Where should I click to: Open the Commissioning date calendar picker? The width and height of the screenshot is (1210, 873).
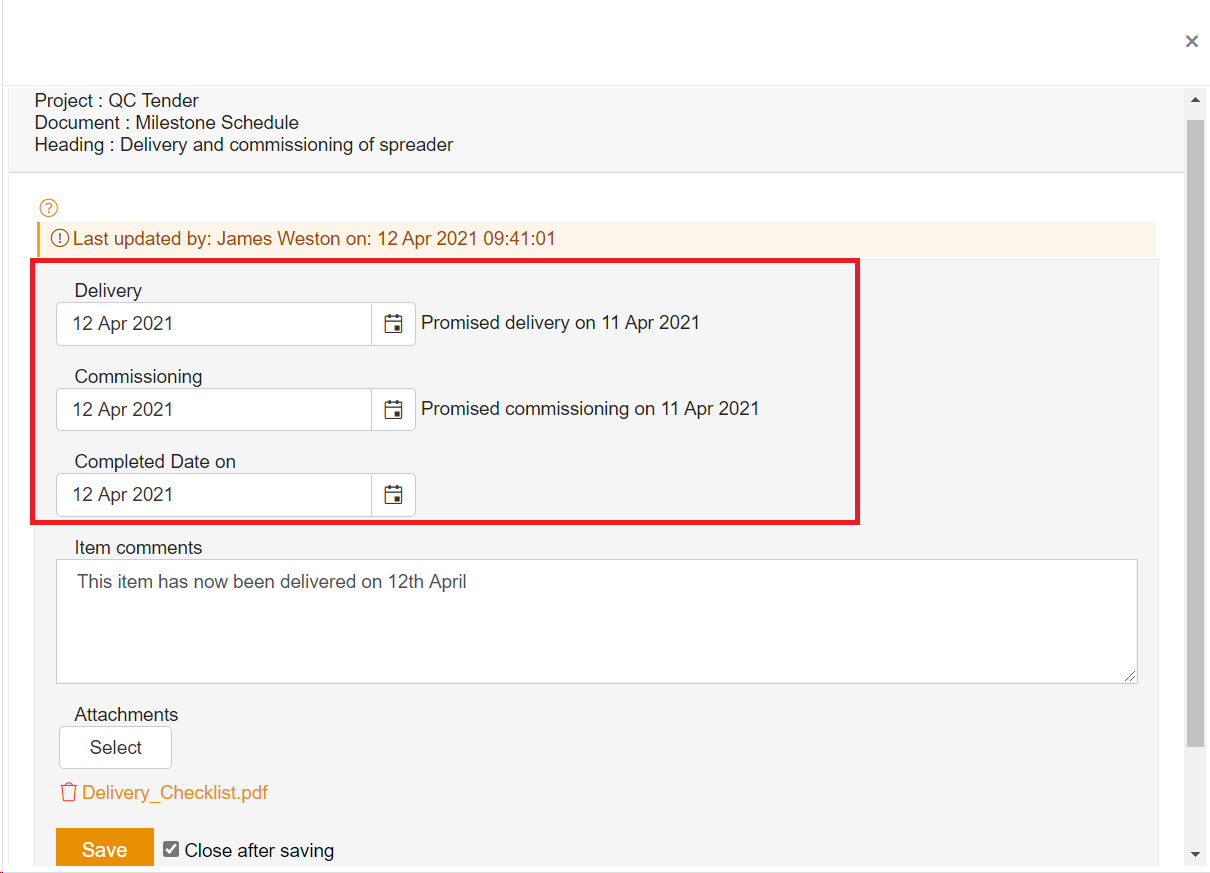tap(394, 410)
